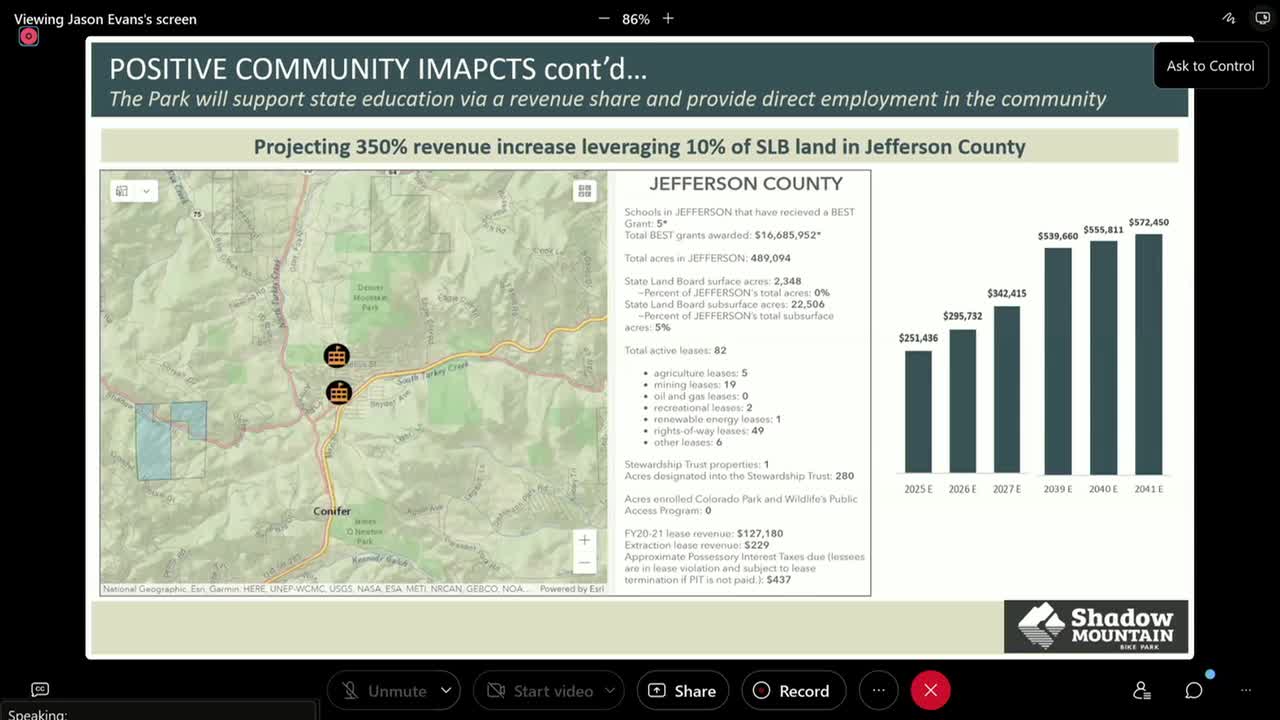Unmute the microphone
Screen dimensions: 1280x720
pyautogui.click(x=384, y=690)
